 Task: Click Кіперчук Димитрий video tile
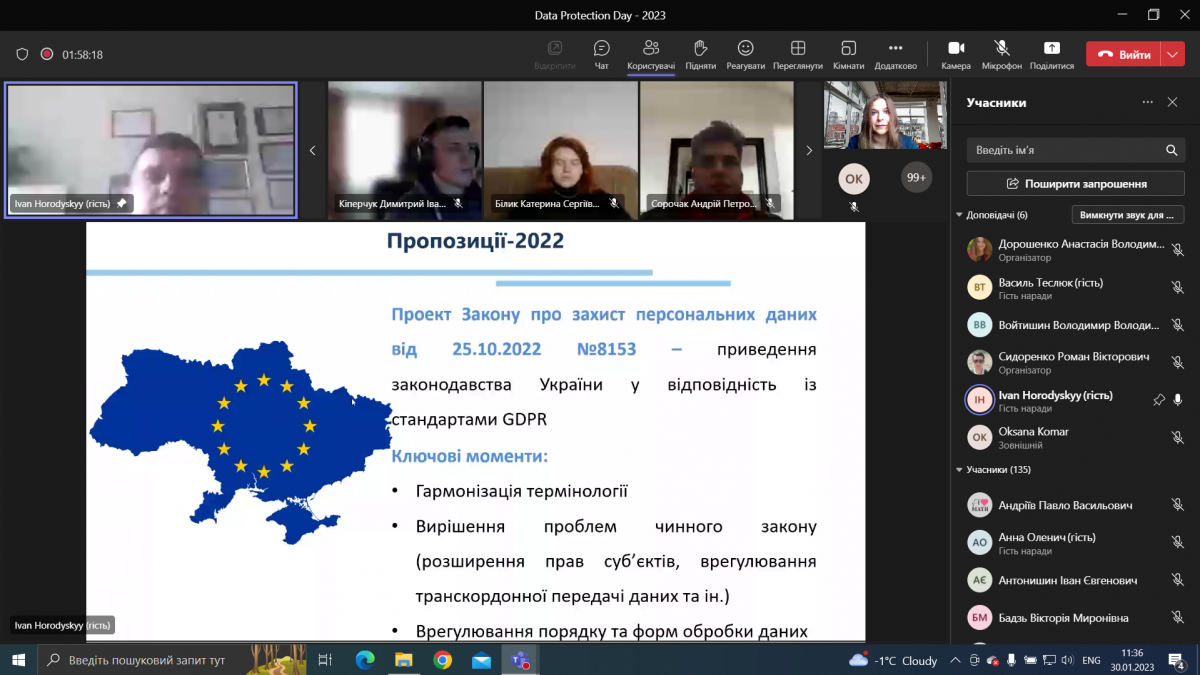405,150
